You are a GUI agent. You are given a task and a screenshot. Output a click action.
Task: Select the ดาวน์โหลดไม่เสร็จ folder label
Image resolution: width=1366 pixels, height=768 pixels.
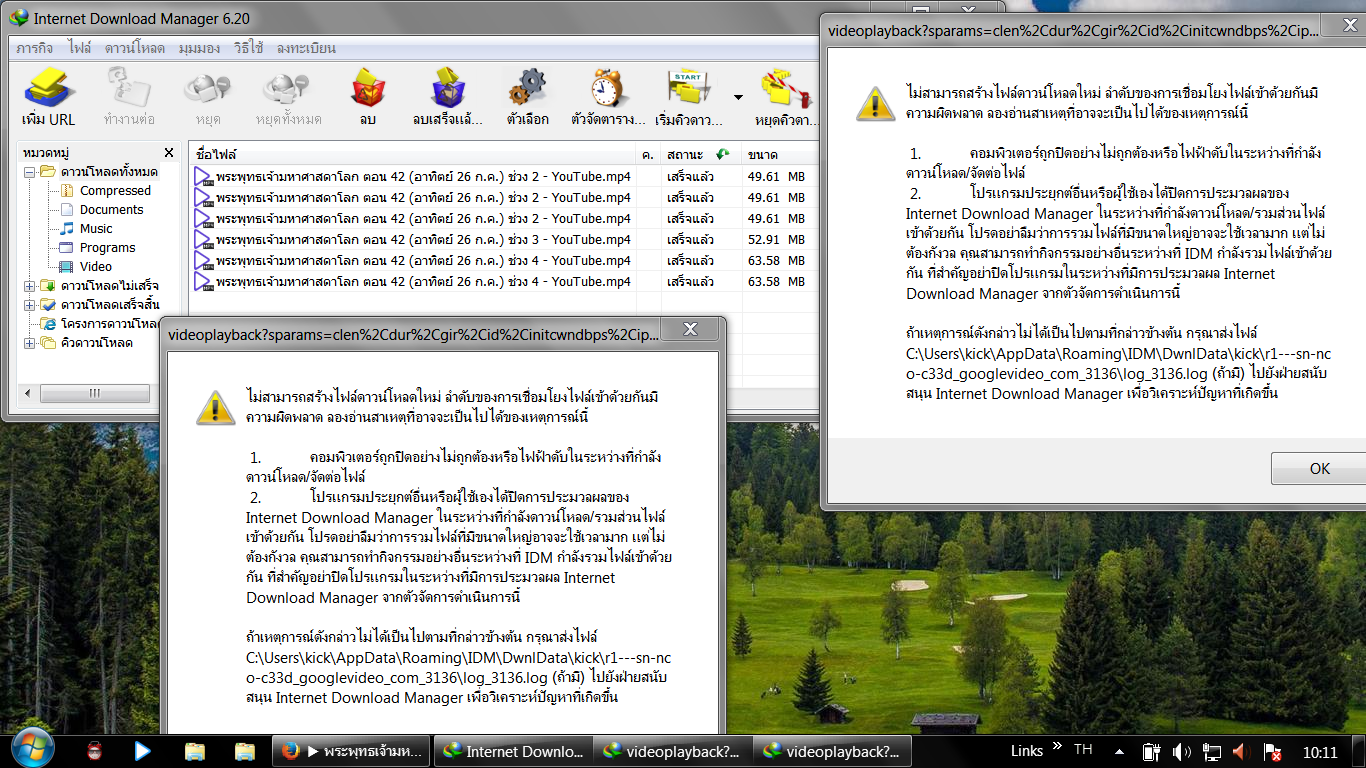(x=109, y=286)
